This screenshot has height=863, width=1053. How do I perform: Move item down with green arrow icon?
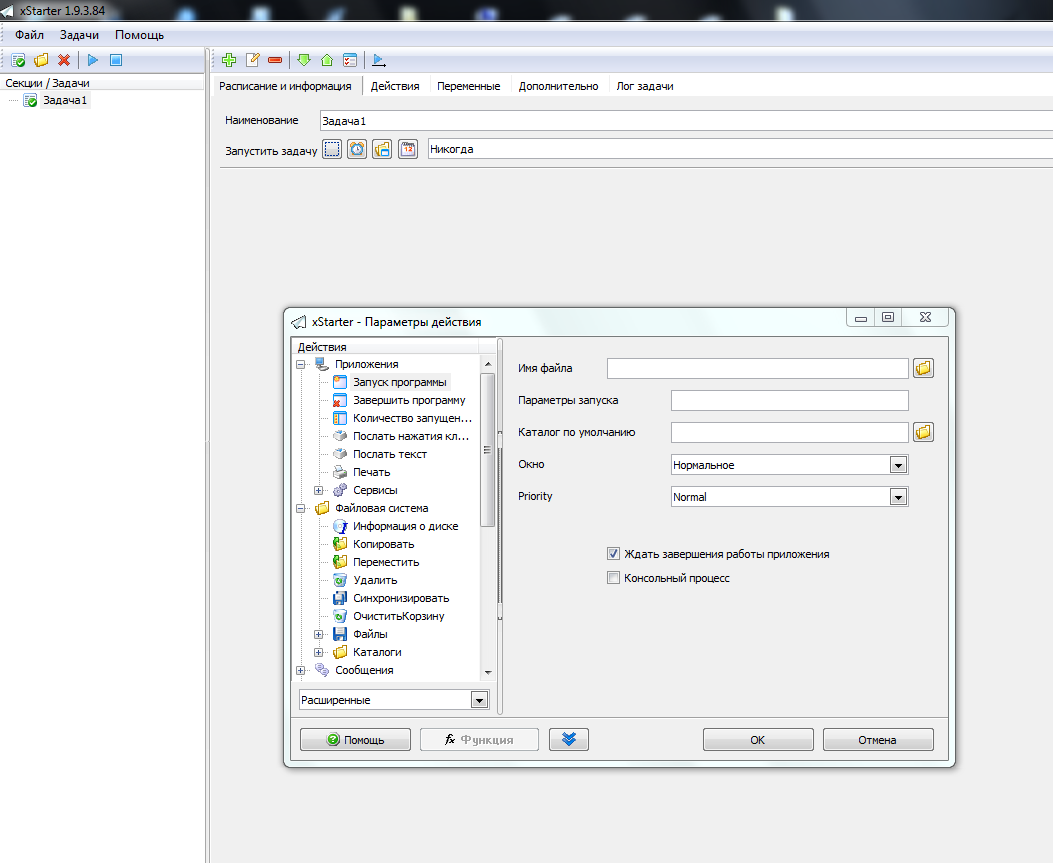[304, 60]
